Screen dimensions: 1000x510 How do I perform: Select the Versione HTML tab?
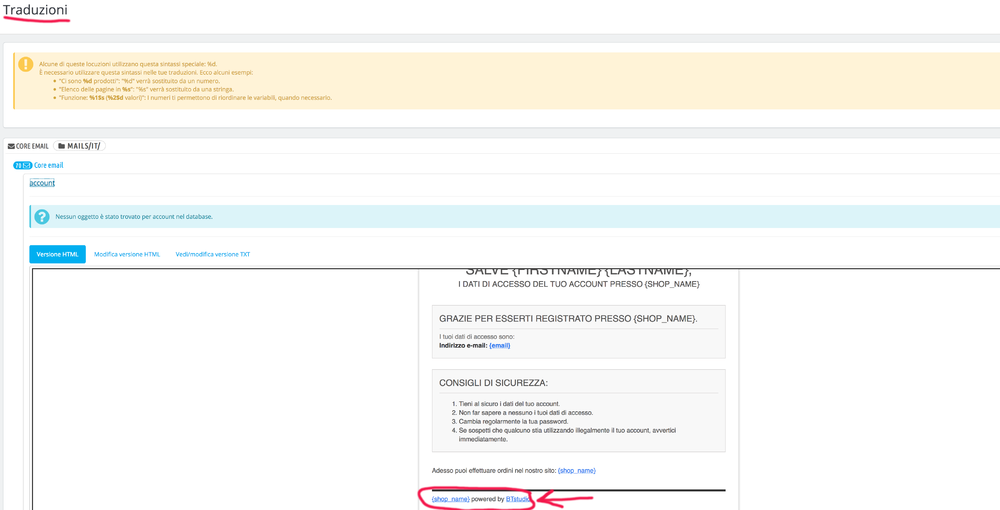click(x=57, y=254)
